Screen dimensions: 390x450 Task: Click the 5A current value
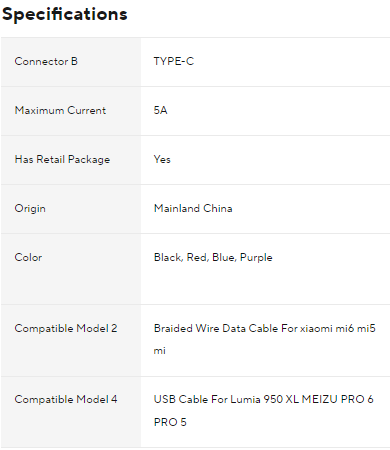click(160, 110)
